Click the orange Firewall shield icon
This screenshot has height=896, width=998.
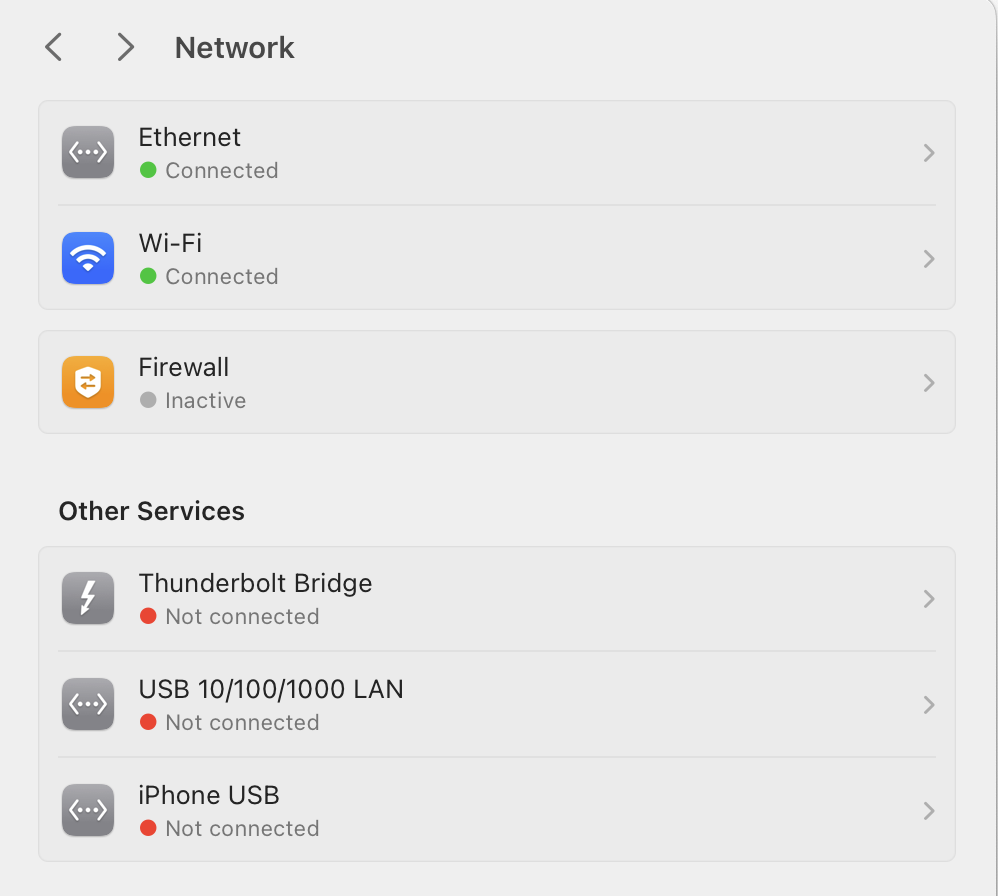tap(87, 382)
